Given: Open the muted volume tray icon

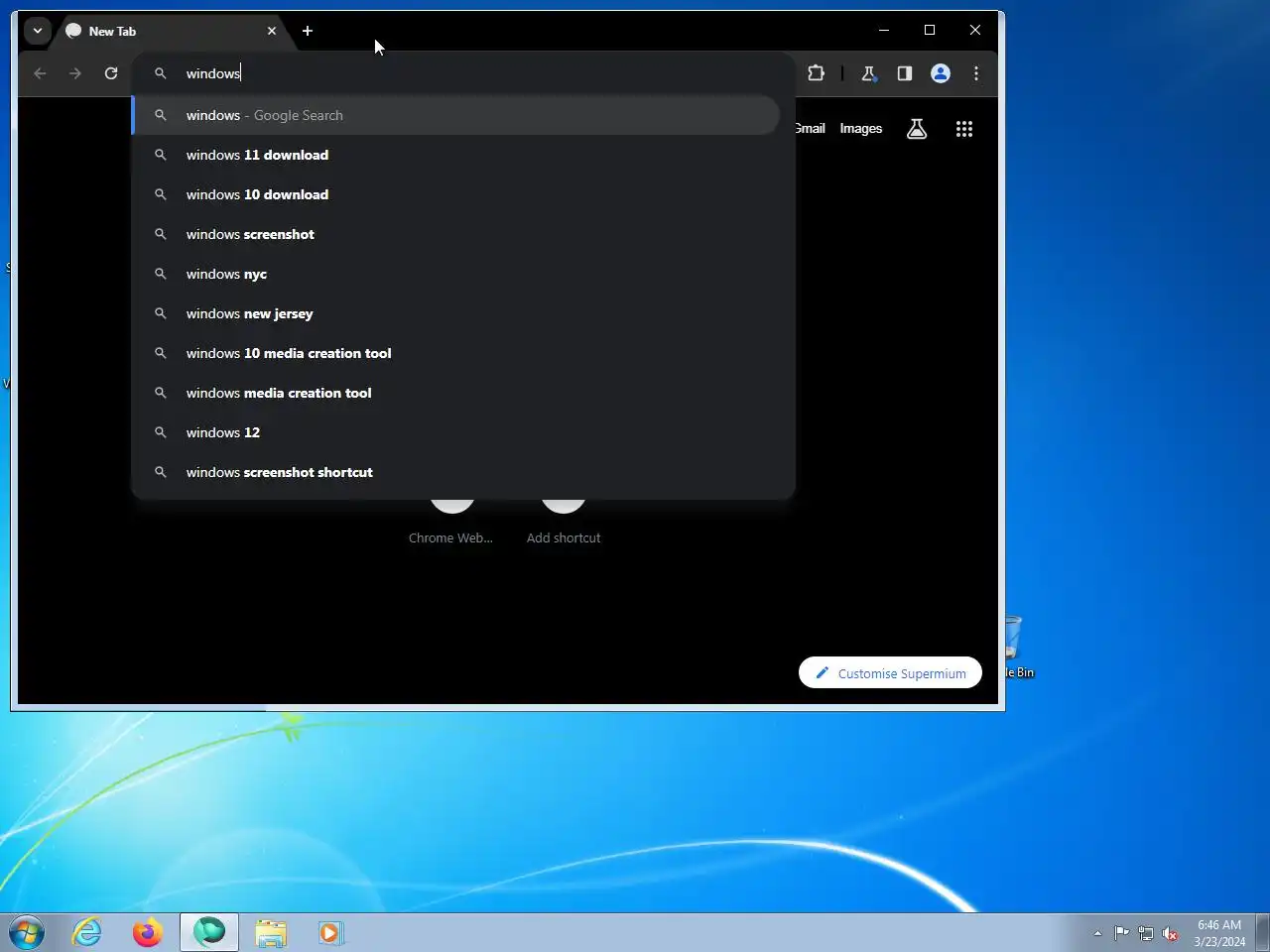Looking at the screenshot, I should 1171,933.
